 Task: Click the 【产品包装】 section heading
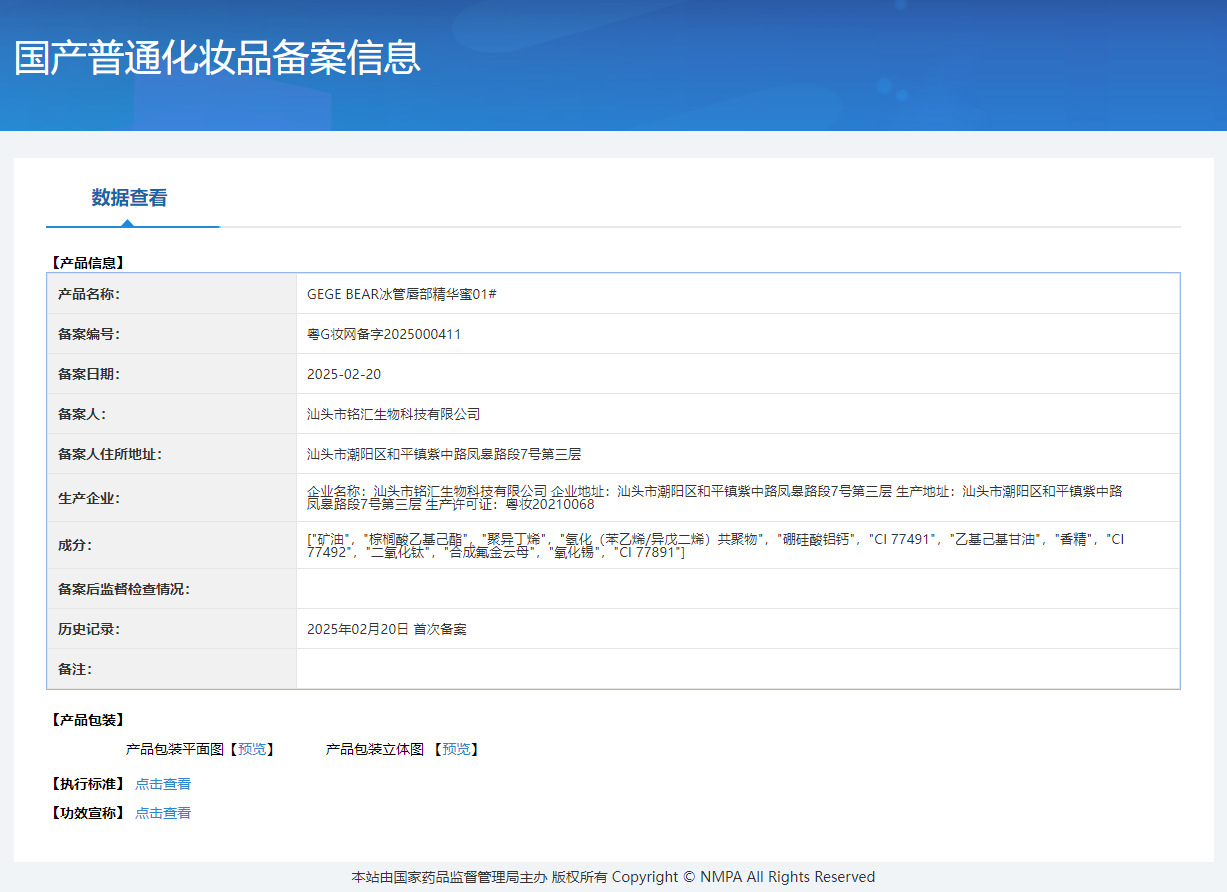click(x=87, y=720)
